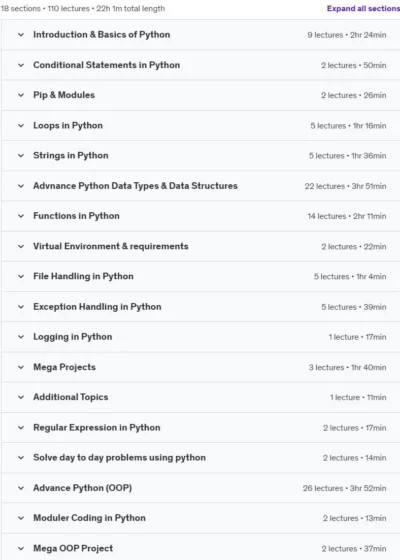This screenshot has height=560, width=400.
Task: Expand Introduction & Basics of Python chevron
Action: (x=21, y=35)
